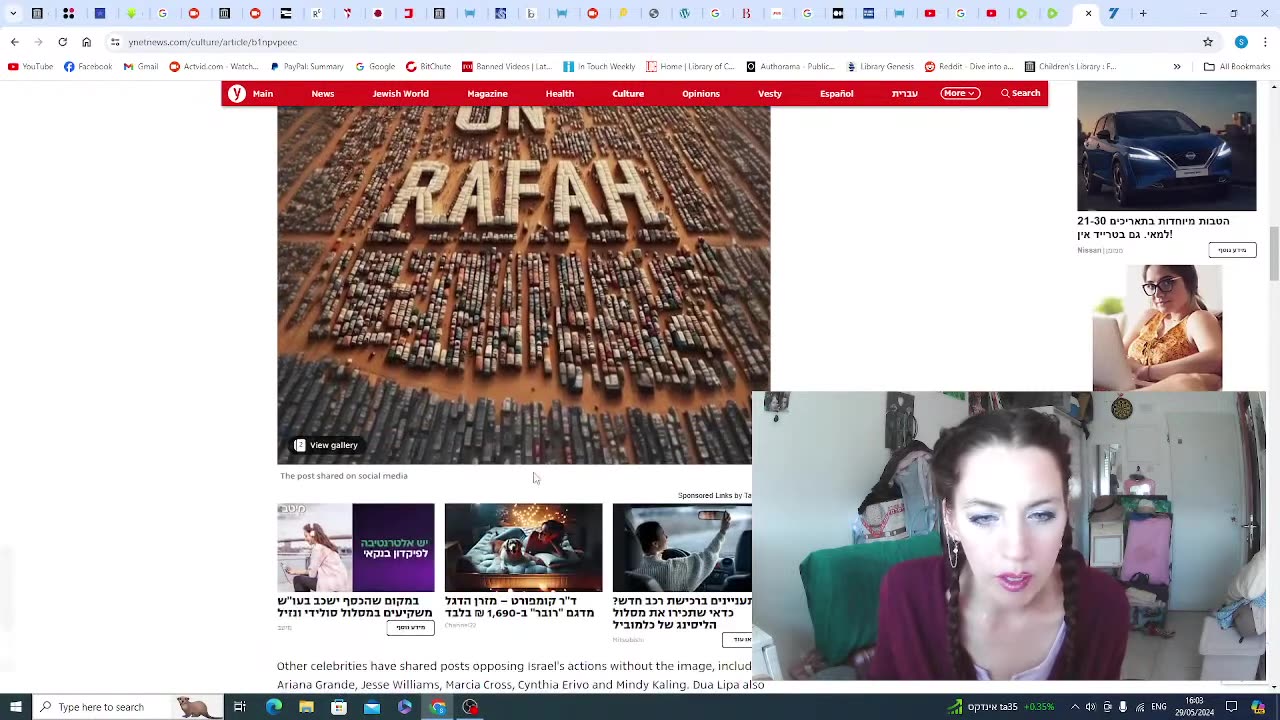Open the Reddit - Dive into a... bookmark
The height and width of the screenshot is (720, 1280).
pyautogui.click(x=969, y=67)
